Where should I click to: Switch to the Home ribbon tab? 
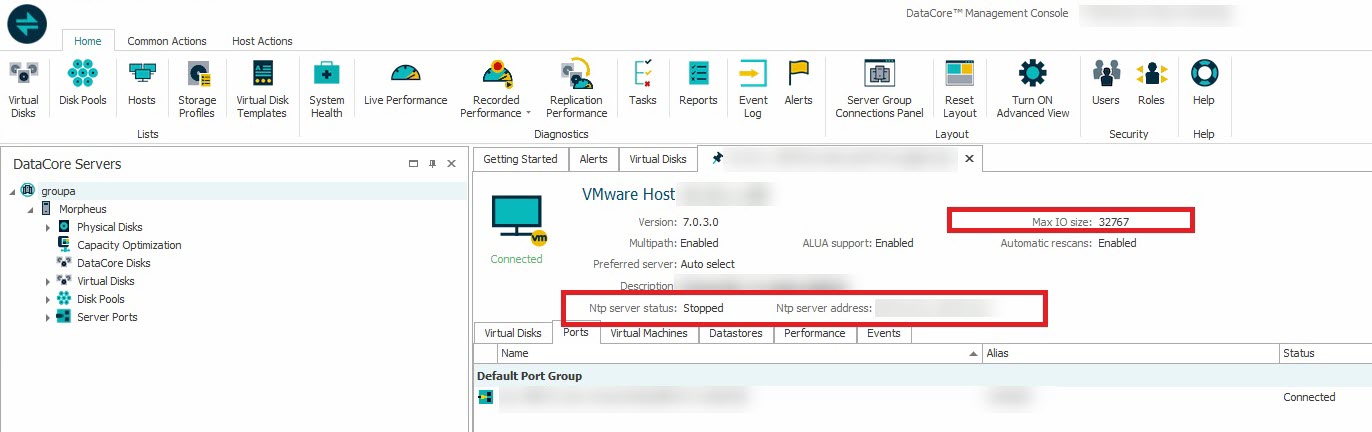pyautogui.click(x=88, y=41)
